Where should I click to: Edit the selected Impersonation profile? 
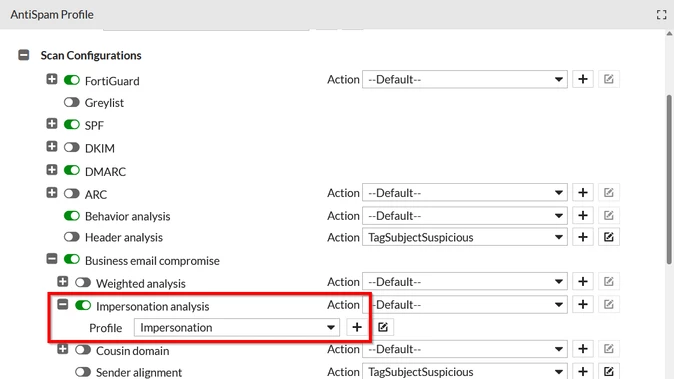(x=383, y=327)
